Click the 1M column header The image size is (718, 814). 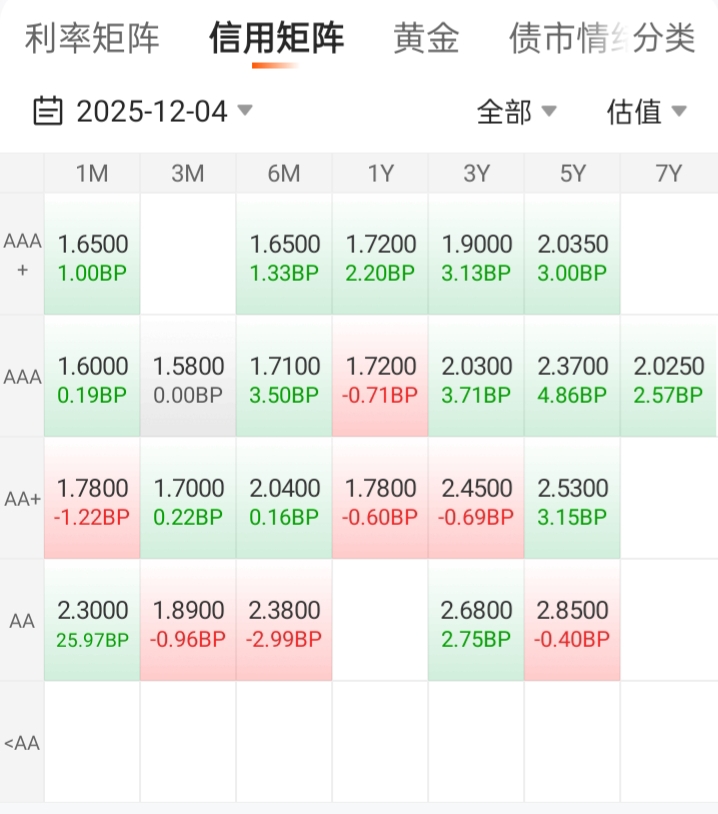pos(92,174)
